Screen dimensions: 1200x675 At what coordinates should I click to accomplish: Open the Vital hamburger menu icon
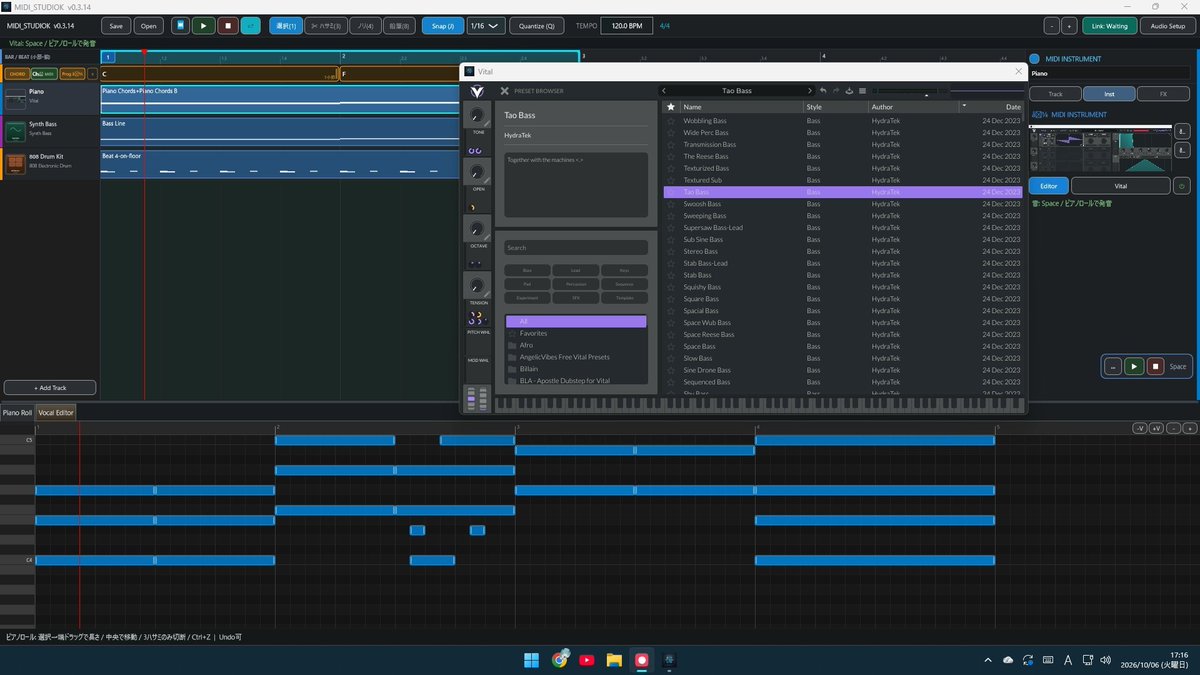[862, 91]
